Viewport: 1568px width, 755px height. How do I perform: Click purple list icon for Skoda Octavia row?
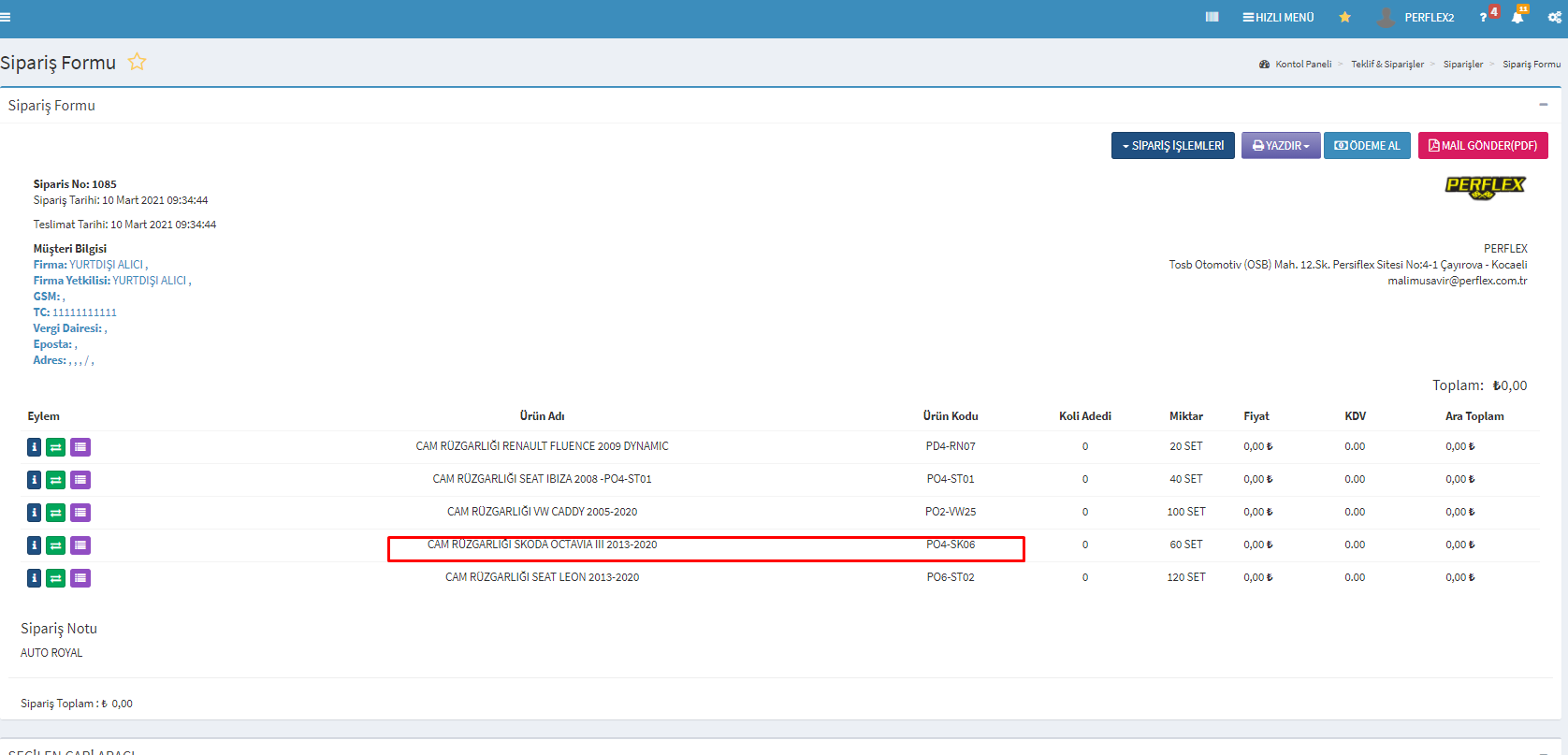click(x=80, y=545)
